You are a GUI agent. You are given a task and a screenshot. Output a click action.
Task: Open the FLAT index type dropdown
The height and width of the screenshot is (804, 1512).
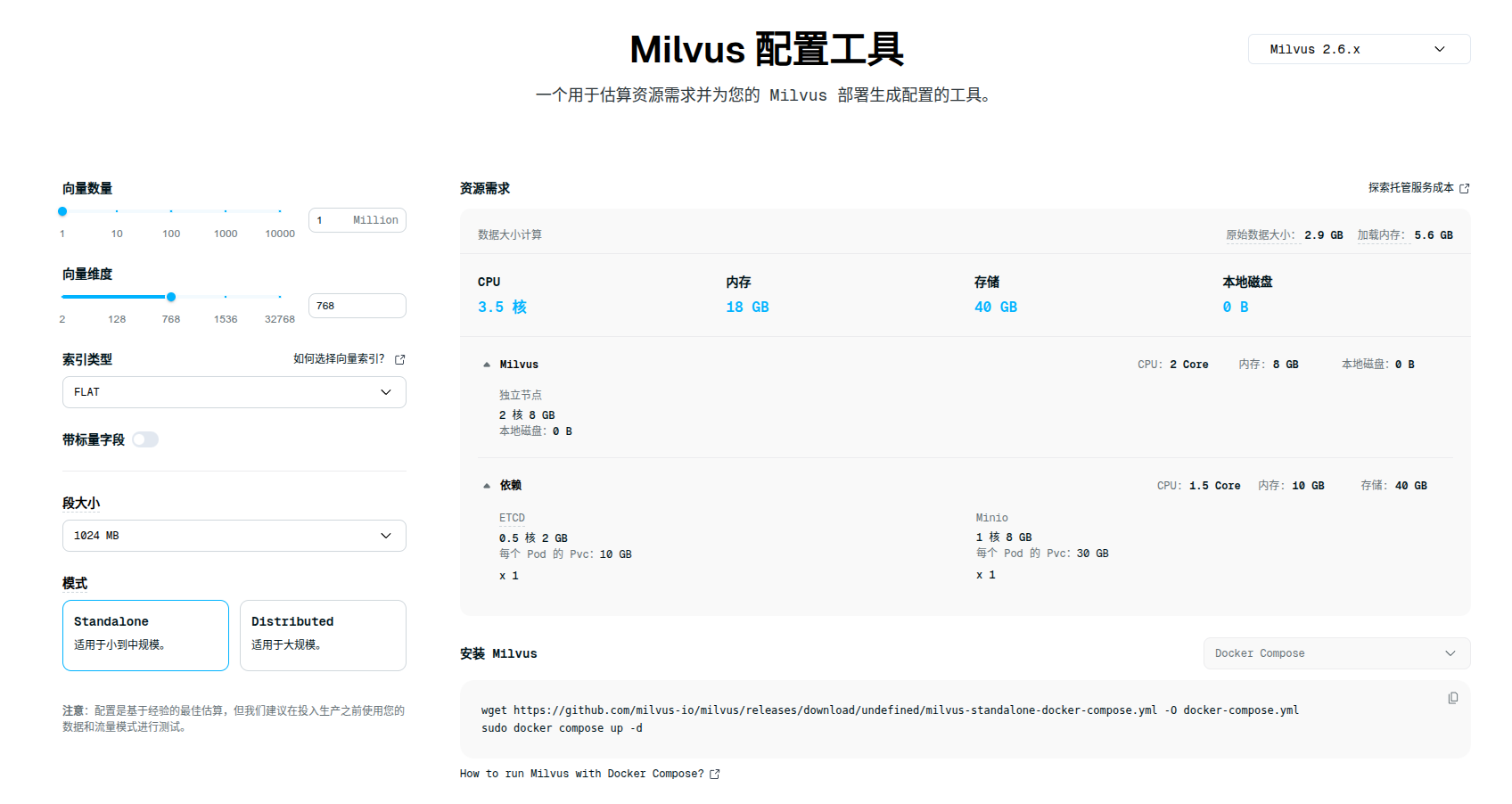tap(234, 392)
